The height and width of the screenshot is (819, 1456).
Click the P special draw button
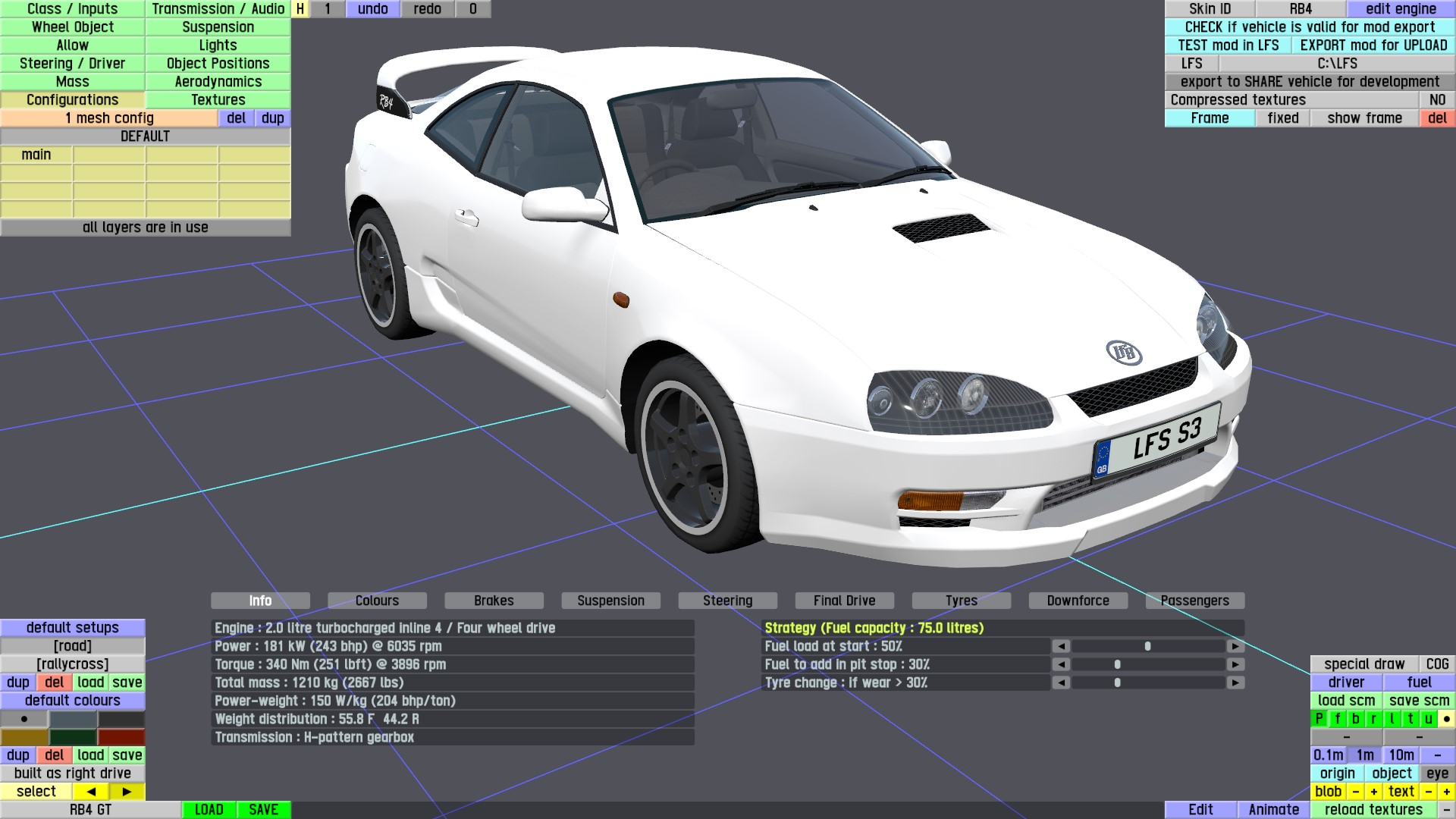pyautogui.click(x=1319, y=719)
